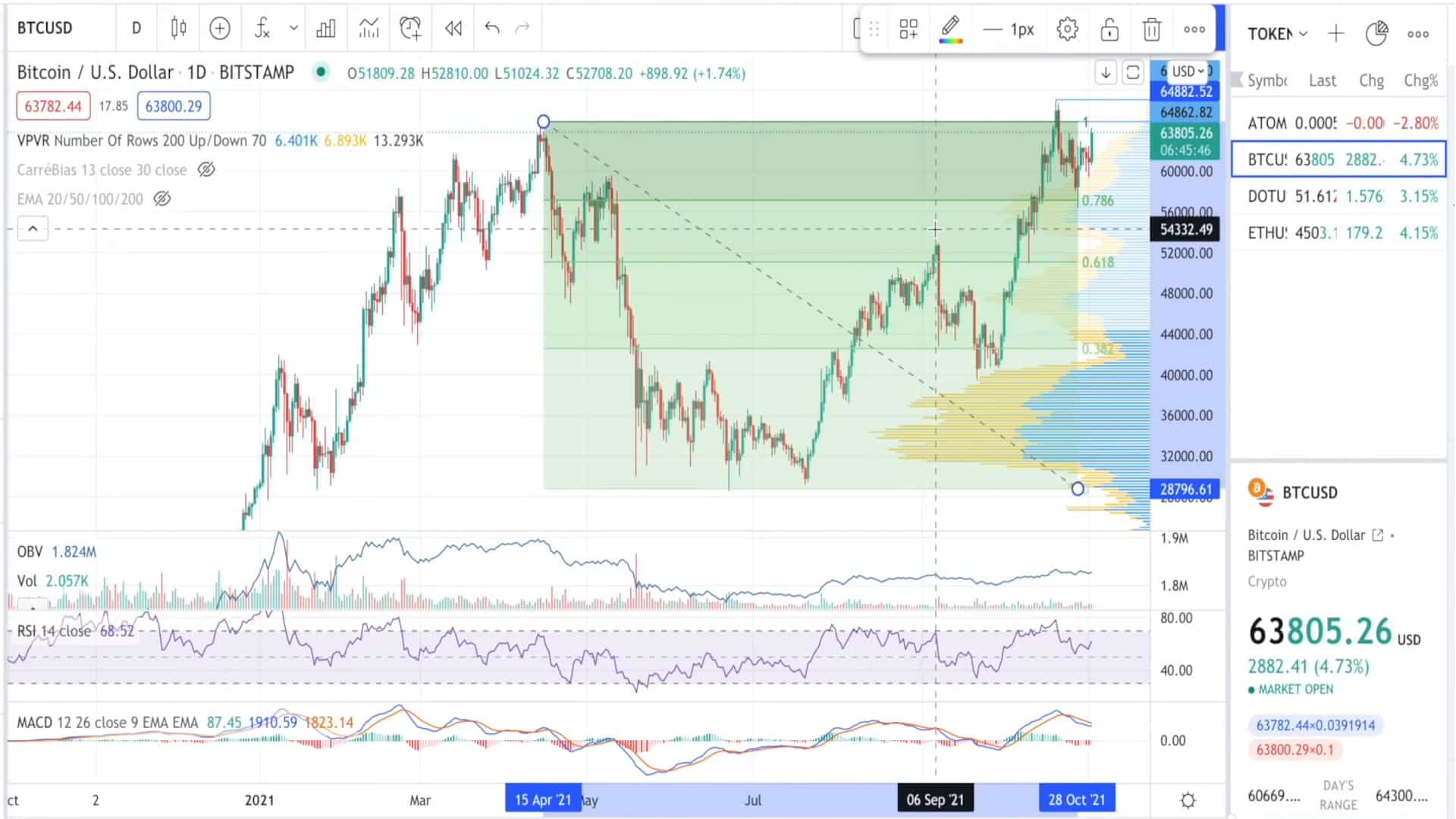Lock the selected Fibonacci drawing
This screenshot has height=819, width=1456.
(x=1109, y=29)
